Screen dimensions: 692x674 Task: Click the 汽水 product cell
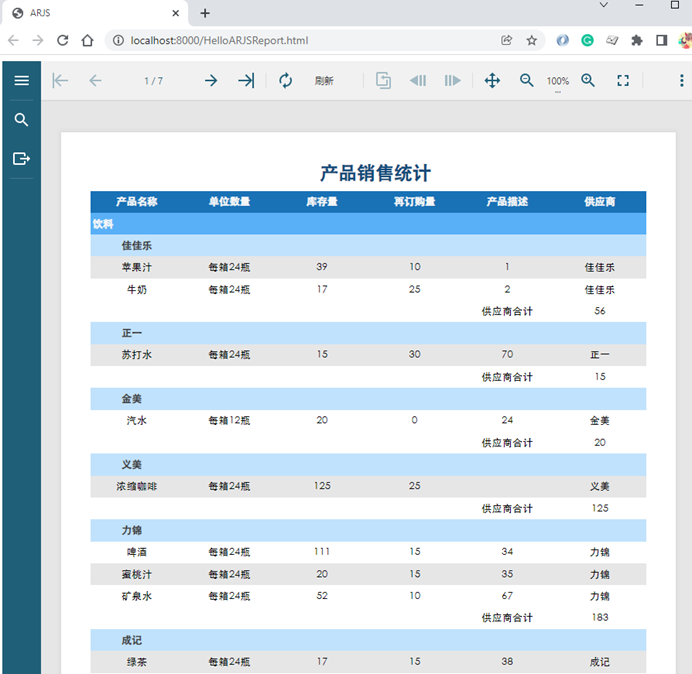pos(137,420)
